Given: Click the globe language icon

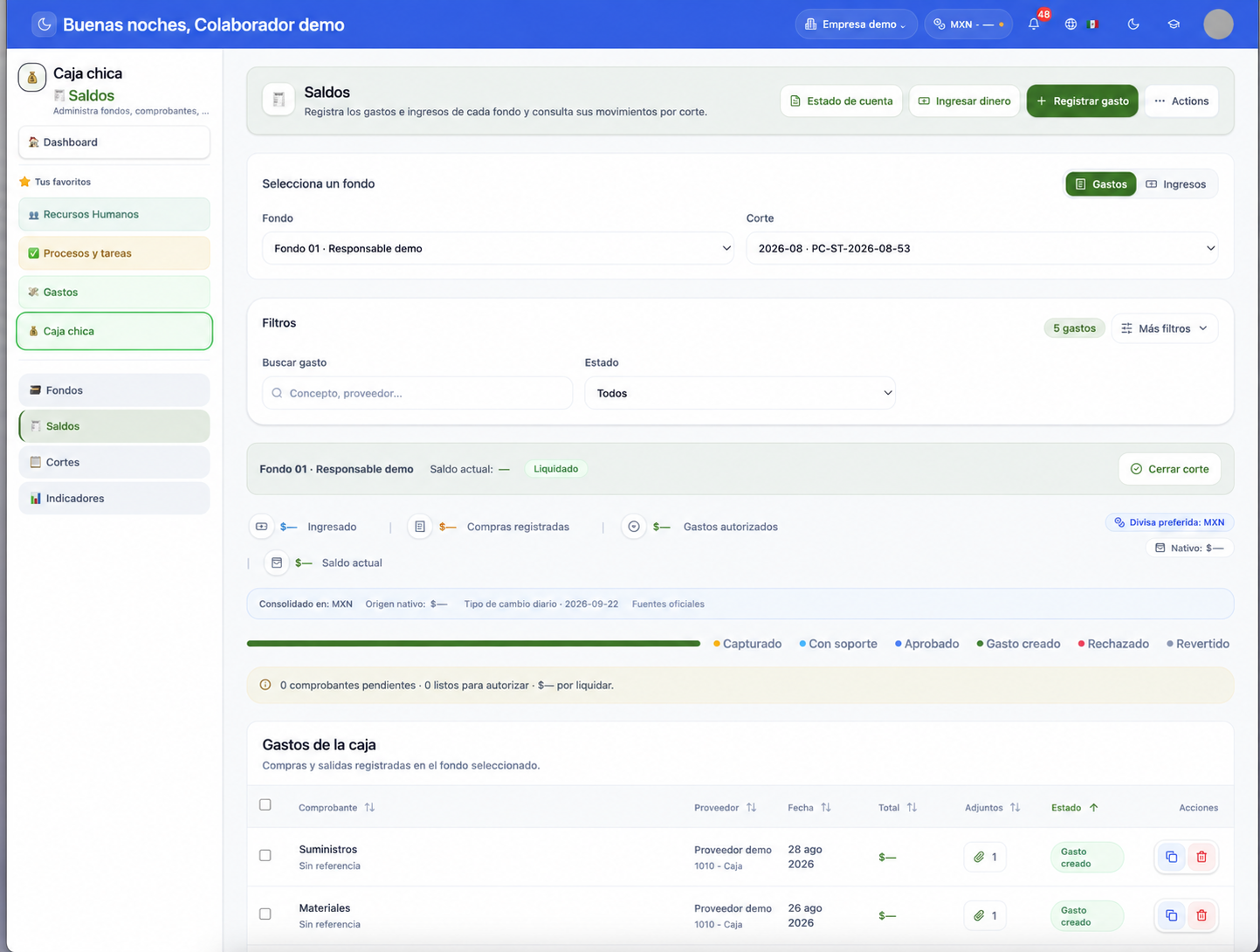Looking at the screenshot, I should click(x=1071, y=24).
